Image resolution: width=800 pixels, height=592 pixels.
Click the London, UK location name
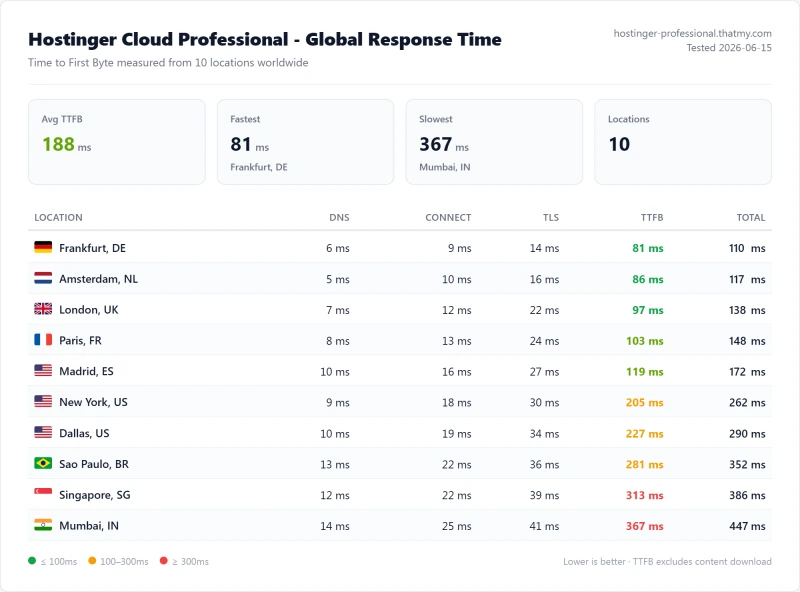point(89,310)
